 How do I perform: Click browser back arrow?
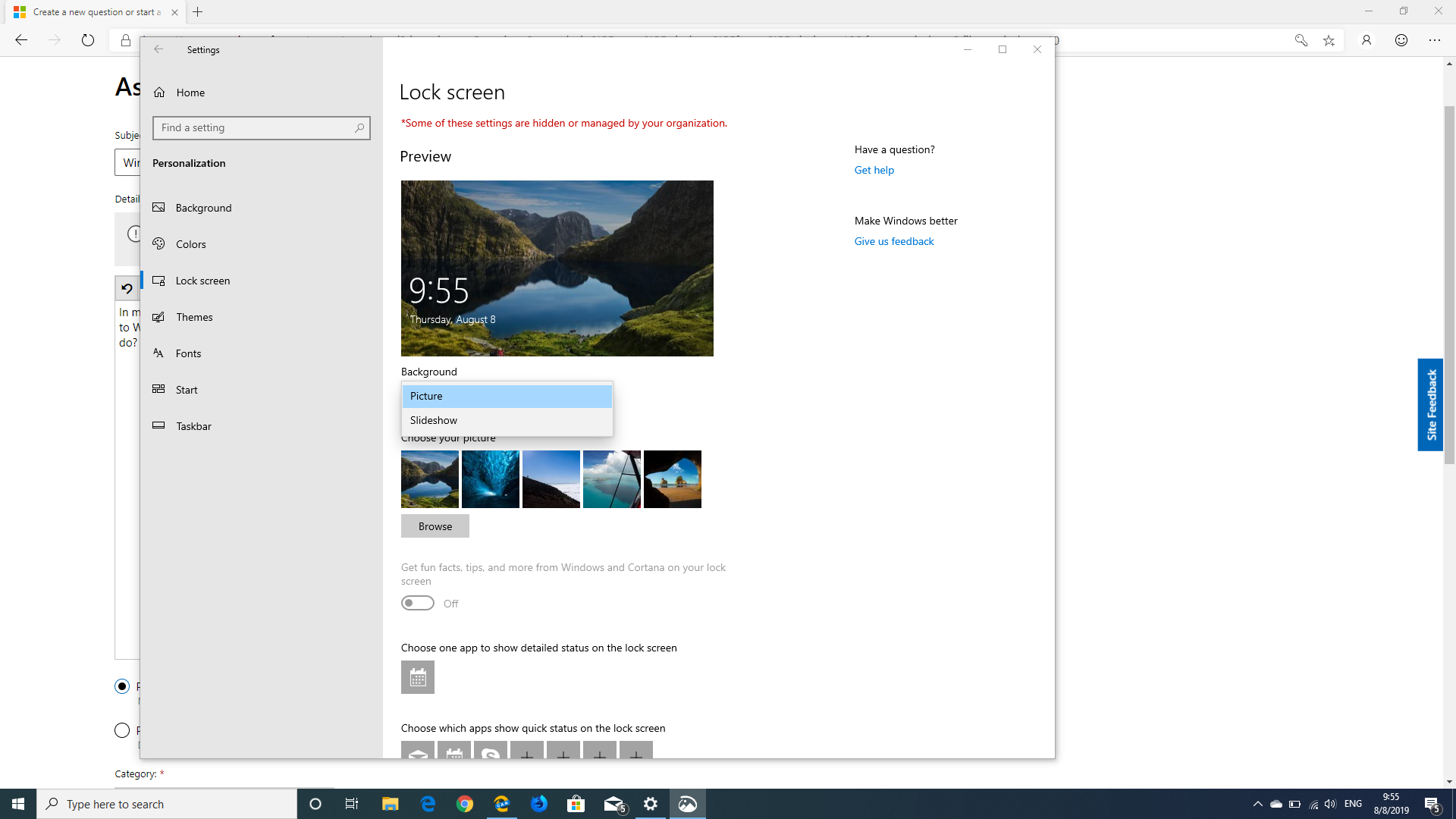pyautogui.click(x=21, y=40)
